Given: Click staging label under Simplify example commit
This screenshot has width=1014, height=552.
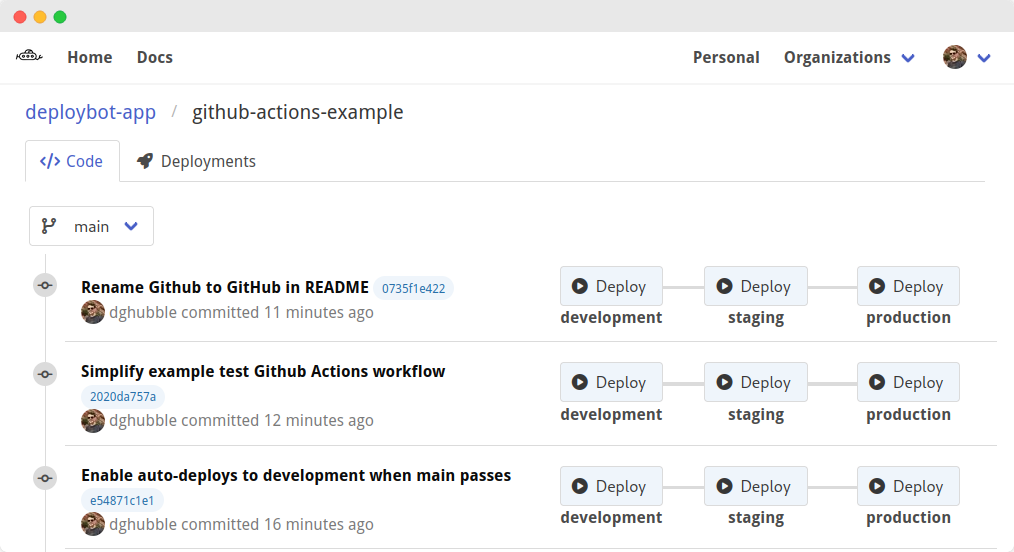Looking at the screenshot, I should click(x=756, y=415).
